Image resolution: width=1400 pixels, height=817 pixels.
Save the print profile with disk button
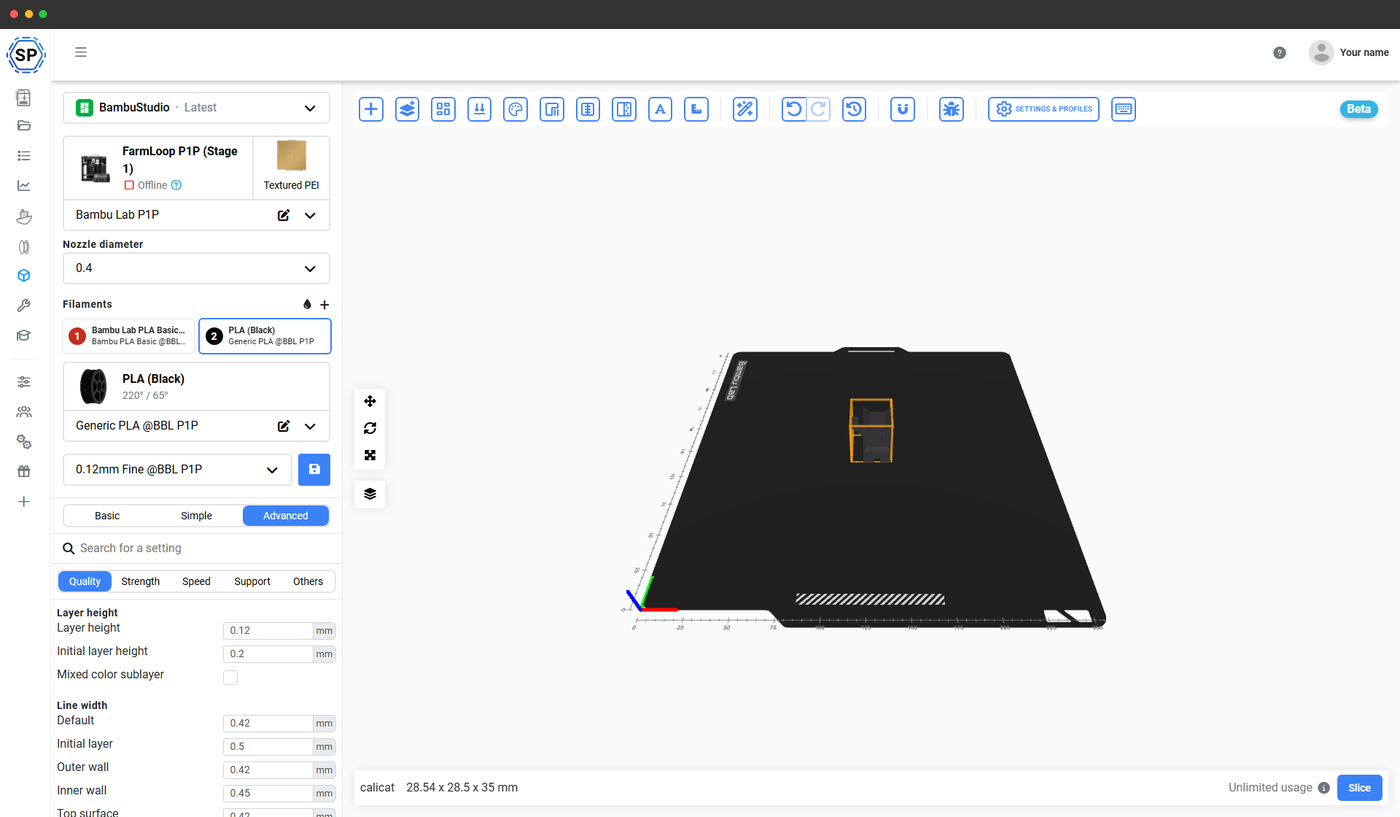tap(314, 470)
